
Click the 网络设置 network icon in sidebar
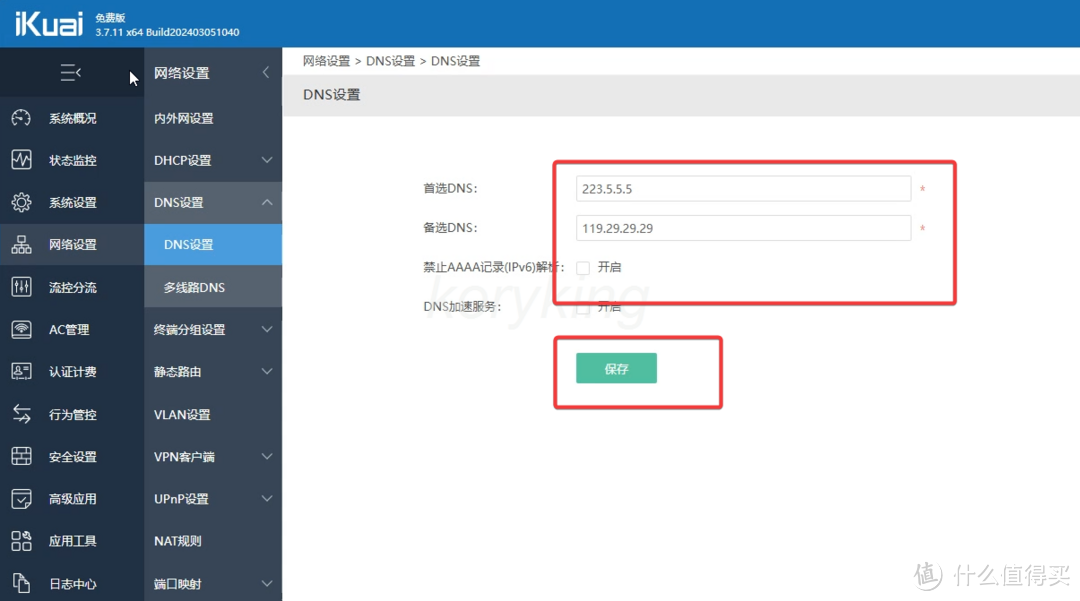point(20,244)
